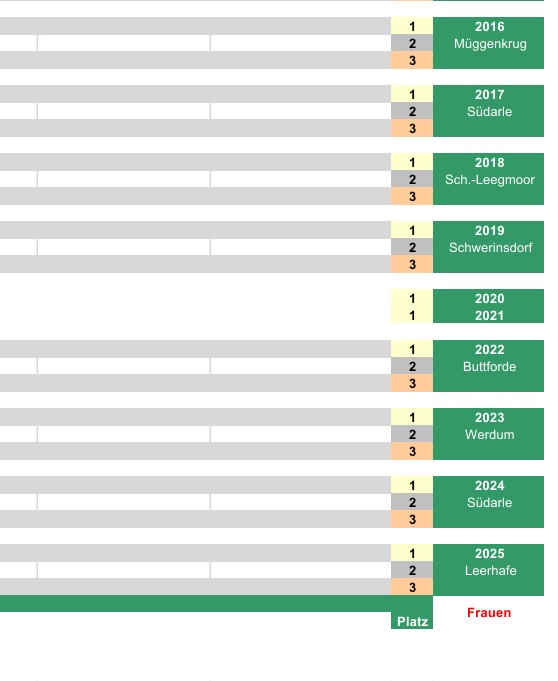Select the 2023 Werdum cell
Screen dimensions: 558x681
coord(489,434)
